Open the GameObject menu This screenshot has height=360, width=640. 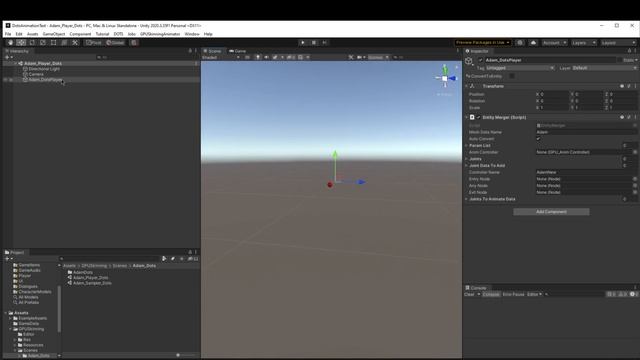tap(54, 34)
